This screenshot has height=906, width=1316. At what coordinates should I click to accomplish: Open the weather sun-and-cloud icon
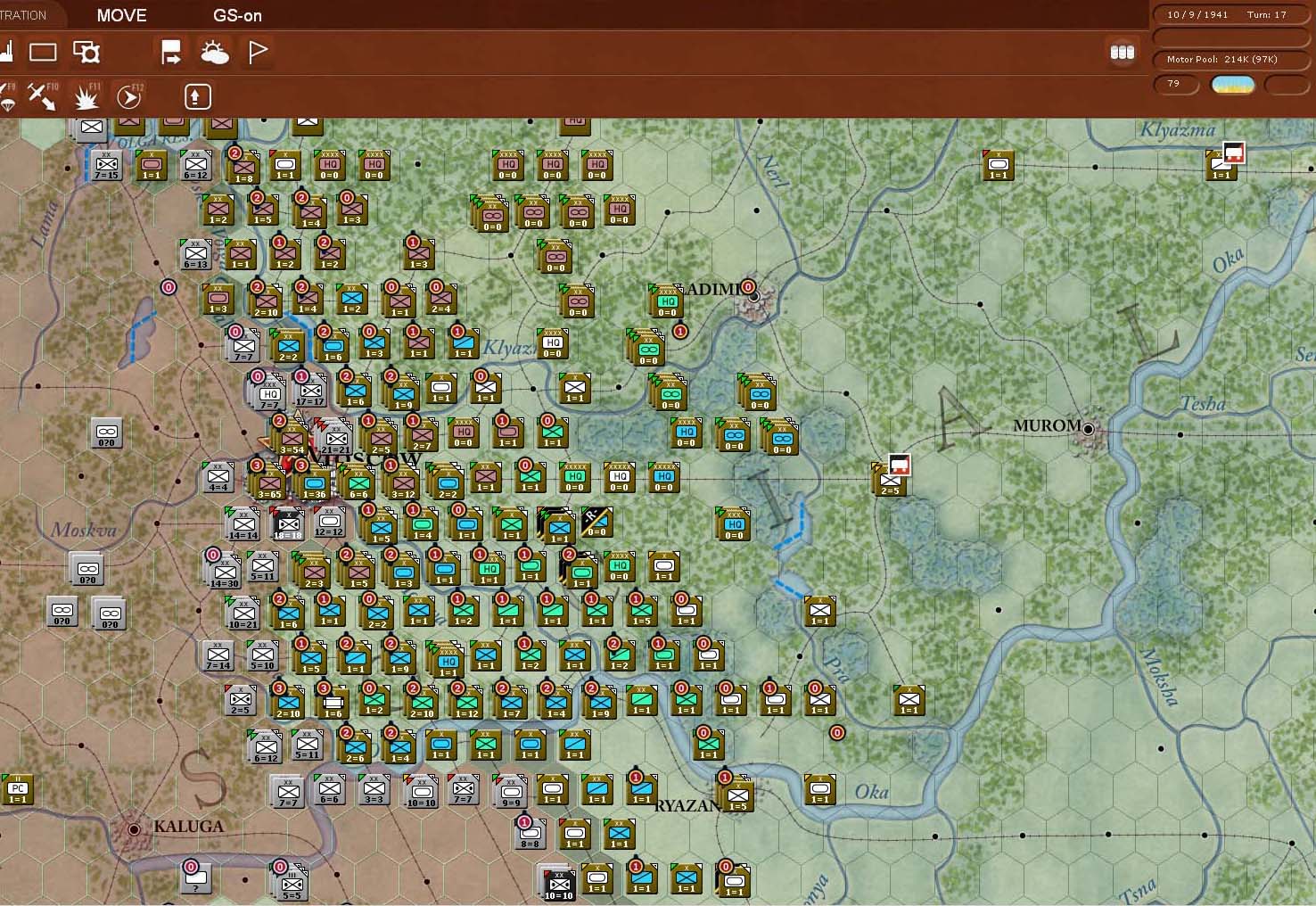point(214,53)
